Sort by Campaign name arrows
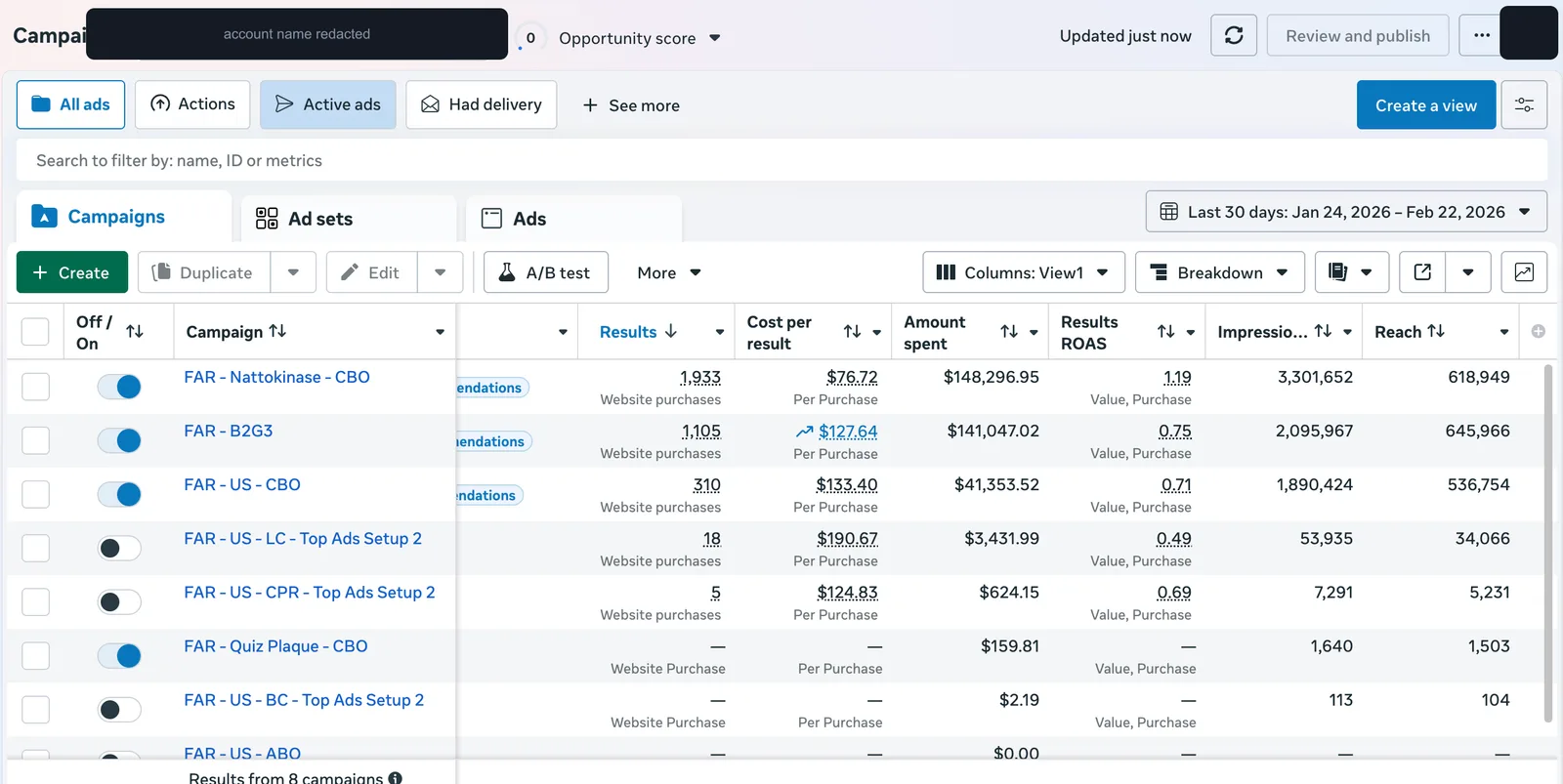1563x784 pixels. point(277,331)
